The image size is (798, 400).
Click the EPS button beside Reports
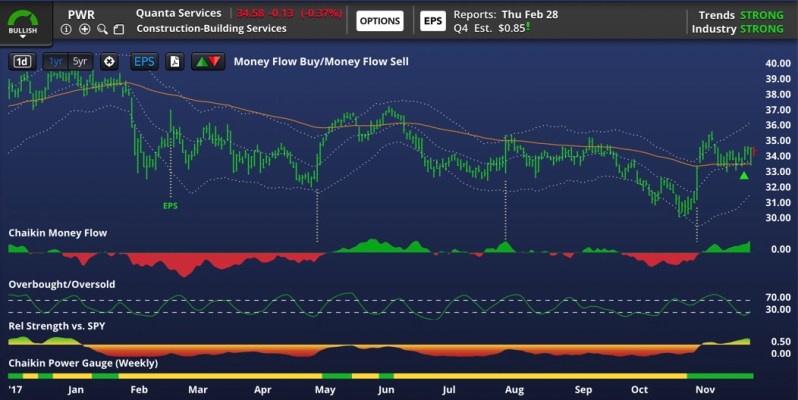pyautogui.click(x=432, y=21)
